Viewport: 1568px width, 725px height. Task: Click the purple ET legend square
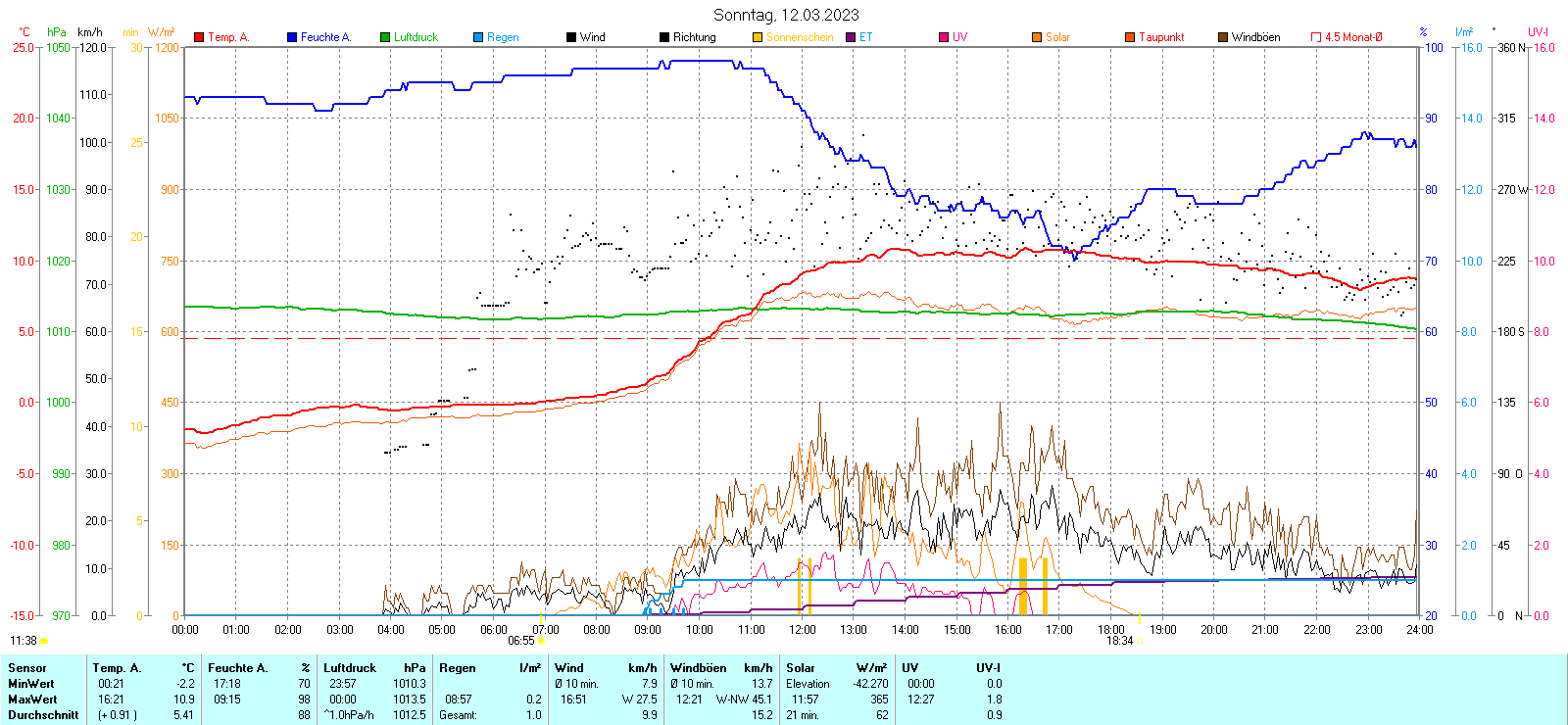pyautogui.click(x=851, y=37)
